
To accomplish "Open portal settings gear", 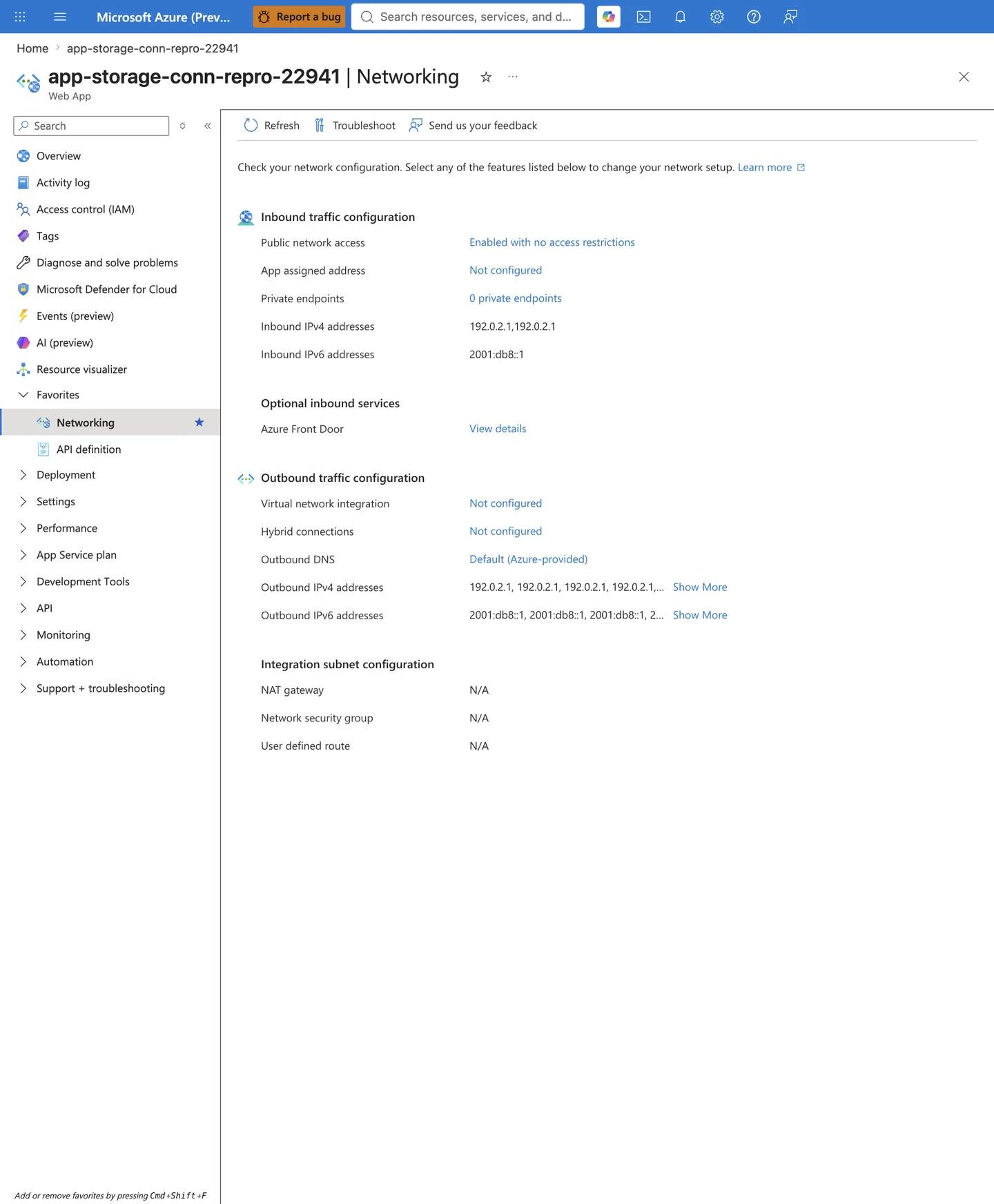I will 717,17.
